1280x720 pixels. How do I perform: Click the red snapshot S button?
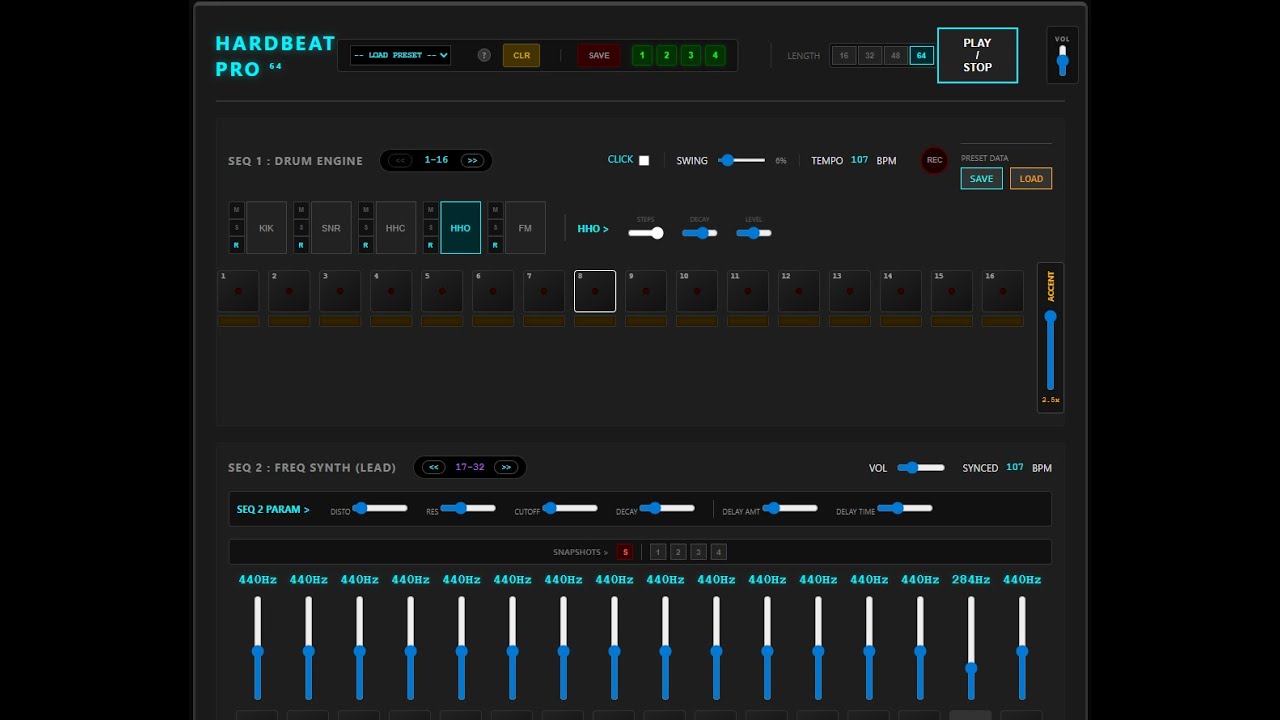tap(625, 552)
